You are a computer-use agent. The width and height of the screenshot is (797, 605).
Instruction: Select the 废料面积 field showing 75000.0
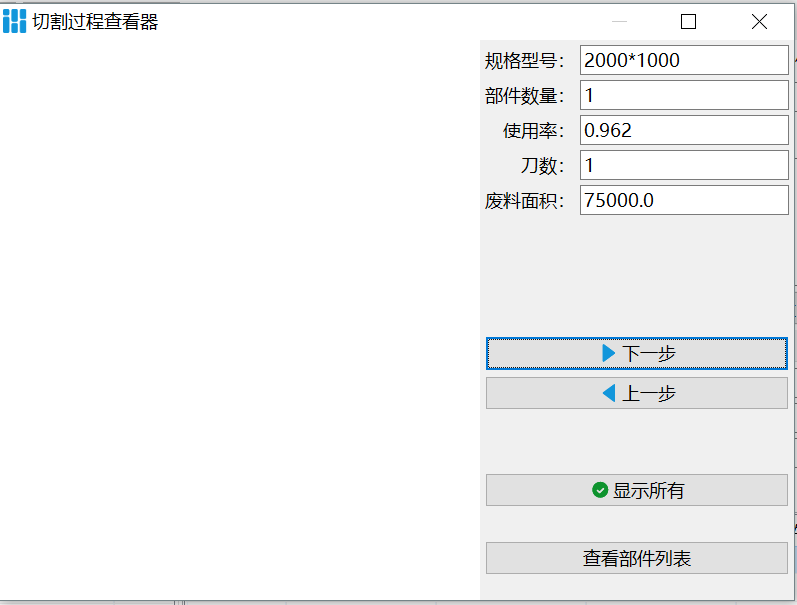tap(684, 200)
